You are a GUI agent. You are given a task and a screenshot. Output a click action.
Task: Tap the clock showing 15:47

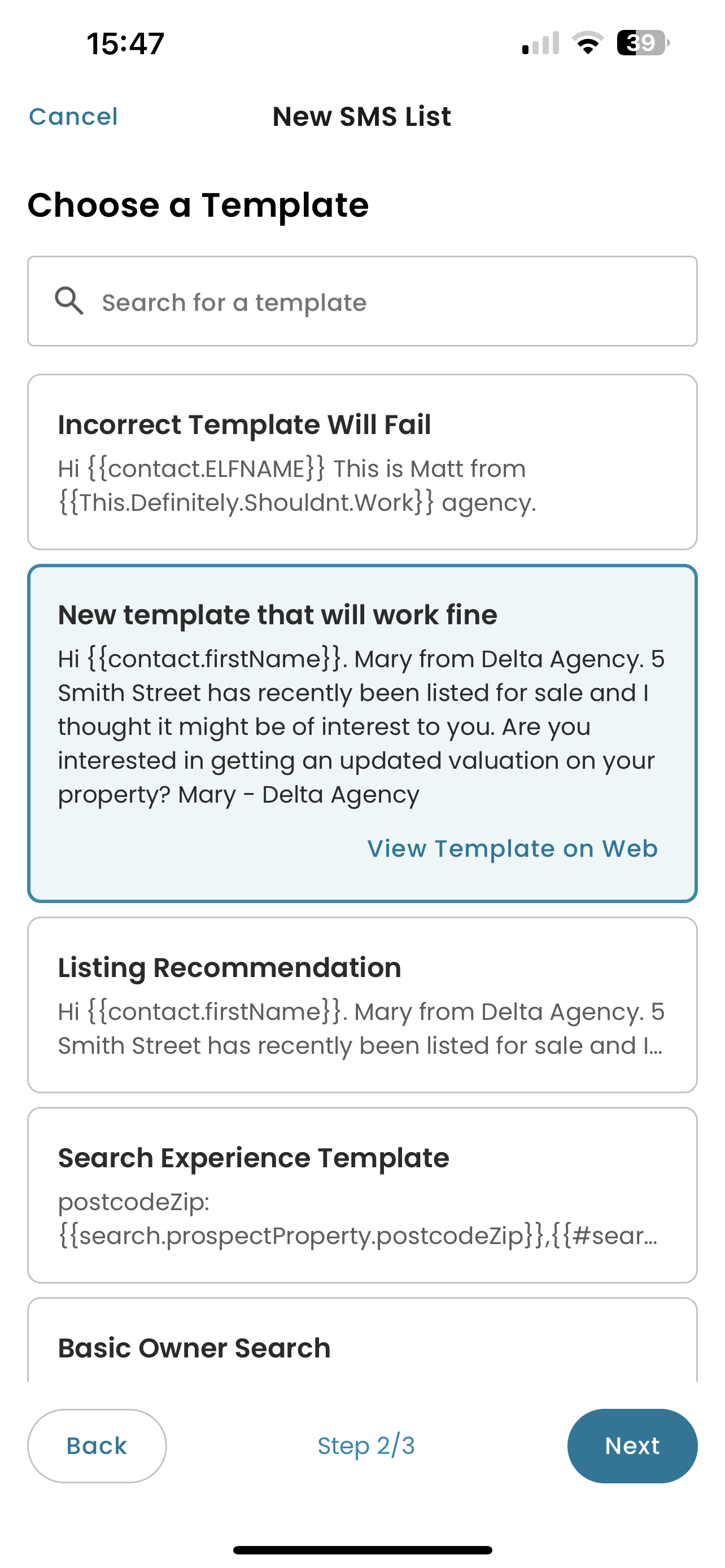click(125, 43)
